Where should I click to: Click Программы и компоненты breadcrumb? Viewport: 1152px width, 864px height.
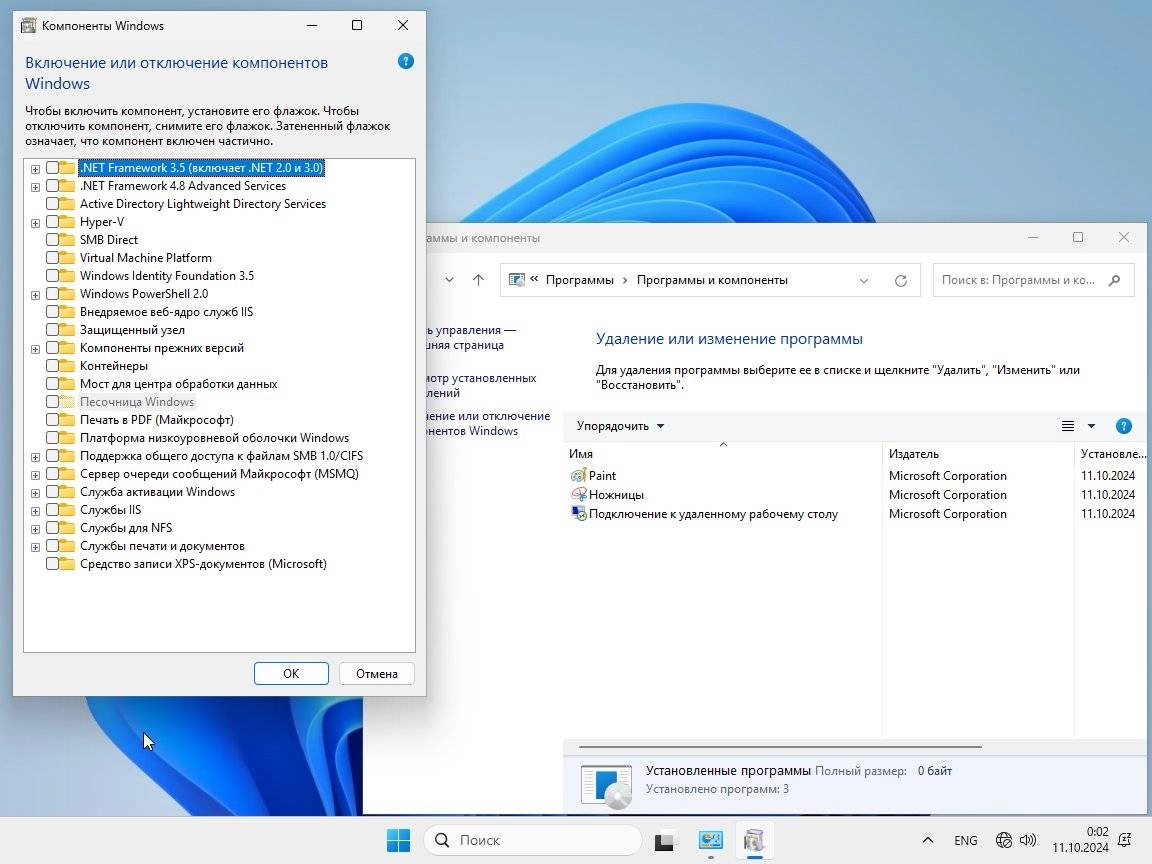[x=712, y=280]
